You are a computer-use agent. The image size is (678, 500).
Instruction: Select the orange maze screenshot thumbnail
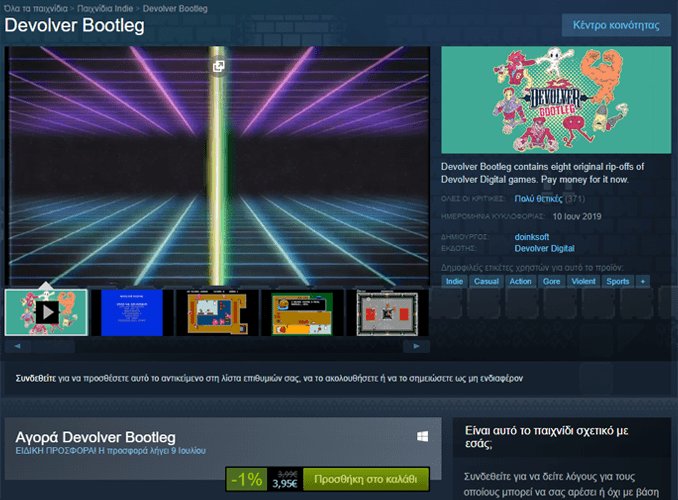(x=217, y=313)
